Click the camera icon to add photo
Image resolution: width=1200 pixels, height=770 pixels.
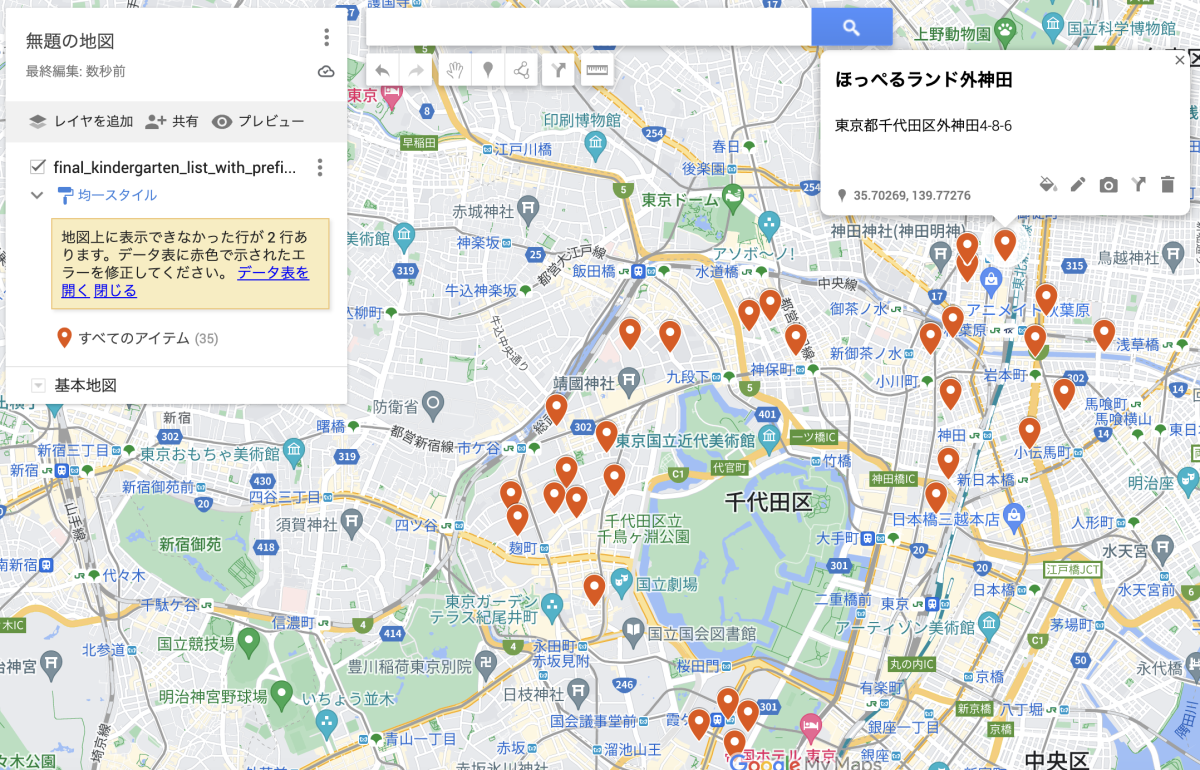point(1108,184)
